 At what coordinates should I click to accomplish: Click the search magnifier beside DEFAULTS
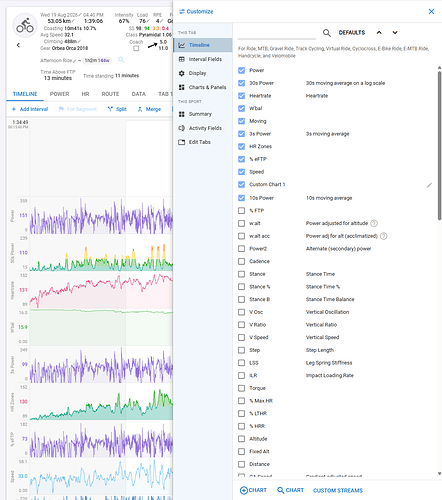[327, 33]
